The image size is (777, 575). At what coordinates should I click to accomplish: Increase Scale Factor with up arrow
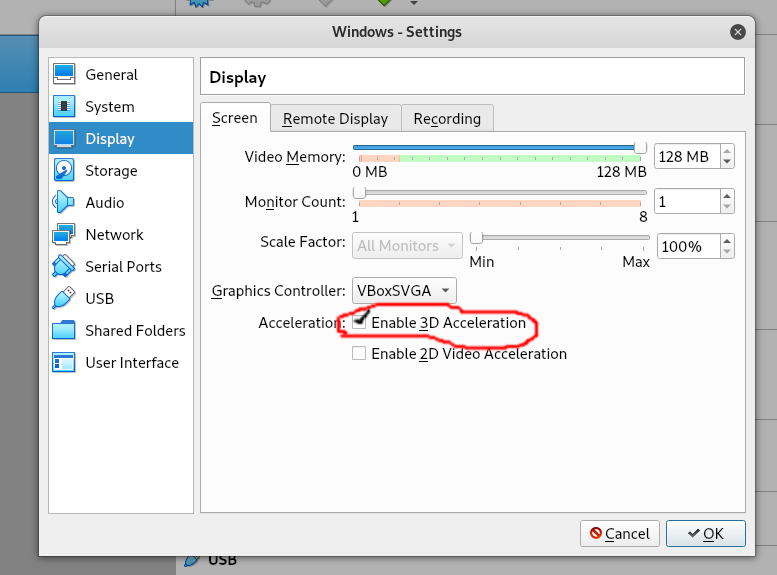click(x=727, y=241)
